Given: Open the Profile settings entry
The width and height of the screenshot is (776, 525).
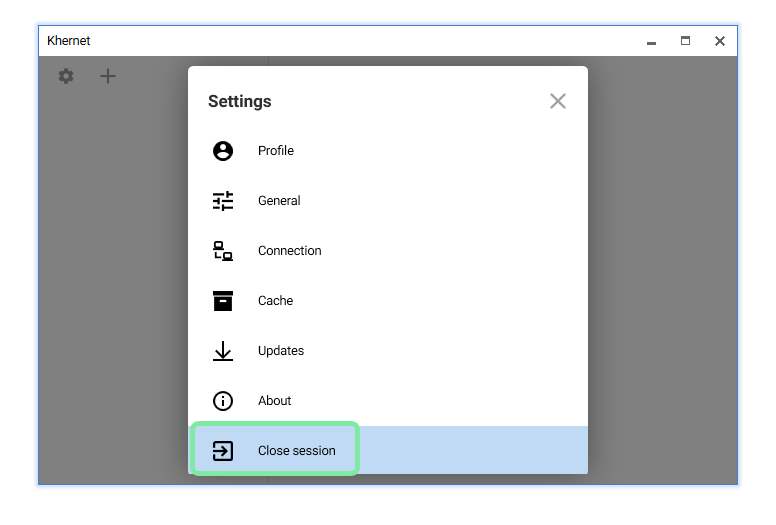Looking at the screenshot, I should point(276,151).
